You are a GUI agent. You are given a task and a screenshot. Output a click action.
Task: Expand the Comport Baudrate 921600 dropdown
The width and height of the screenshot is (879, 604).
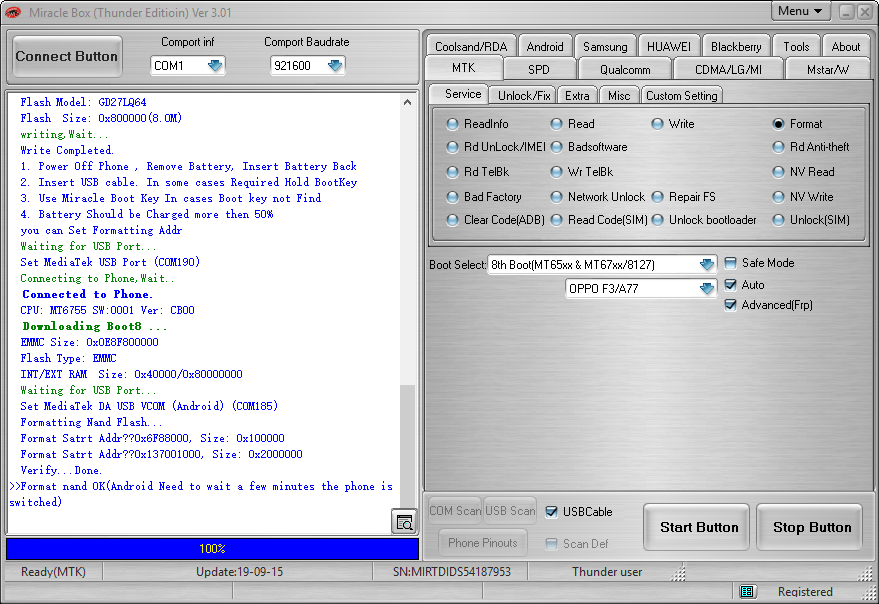pos(335,66)
